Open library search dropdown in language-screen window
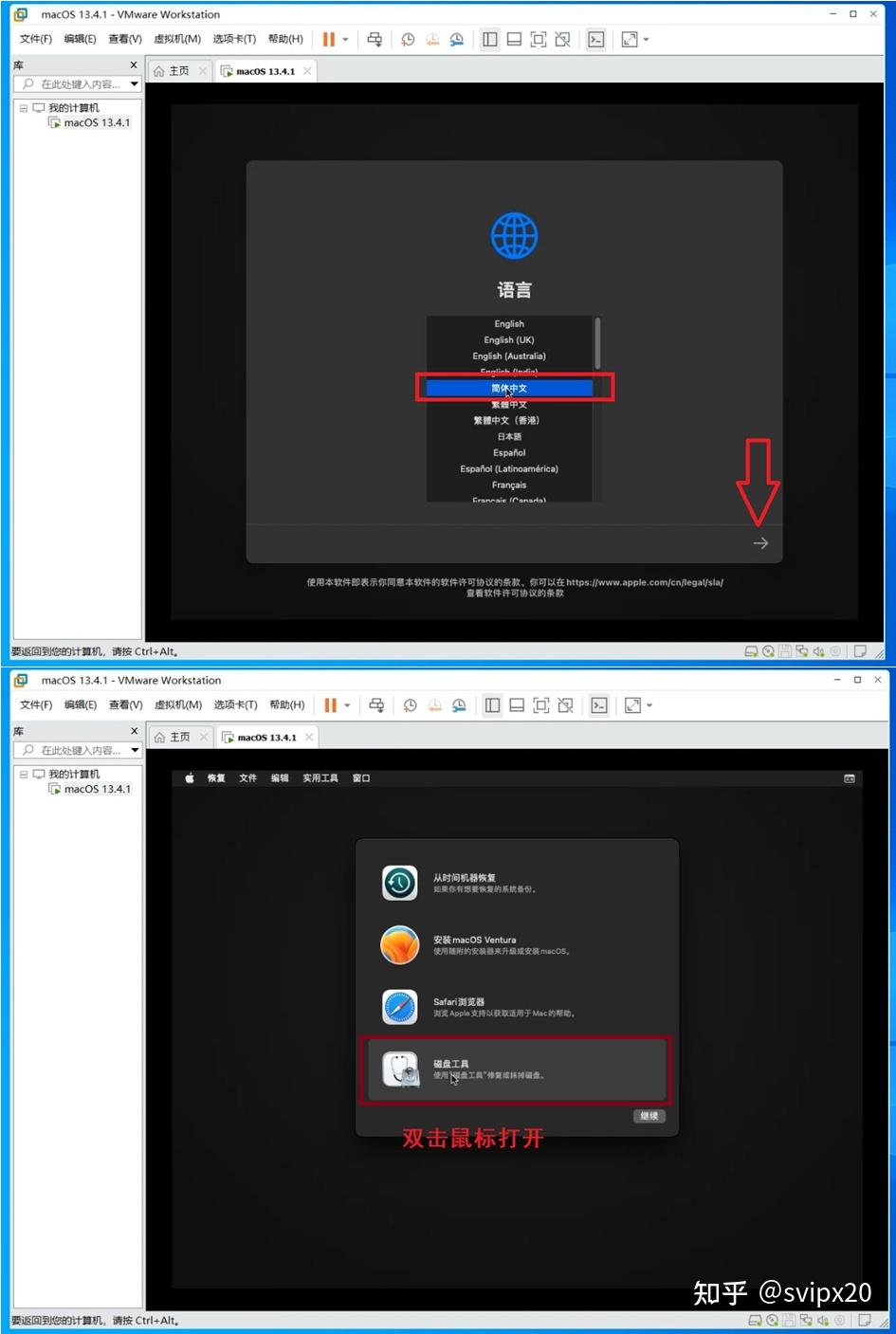 tap(135, 84)
